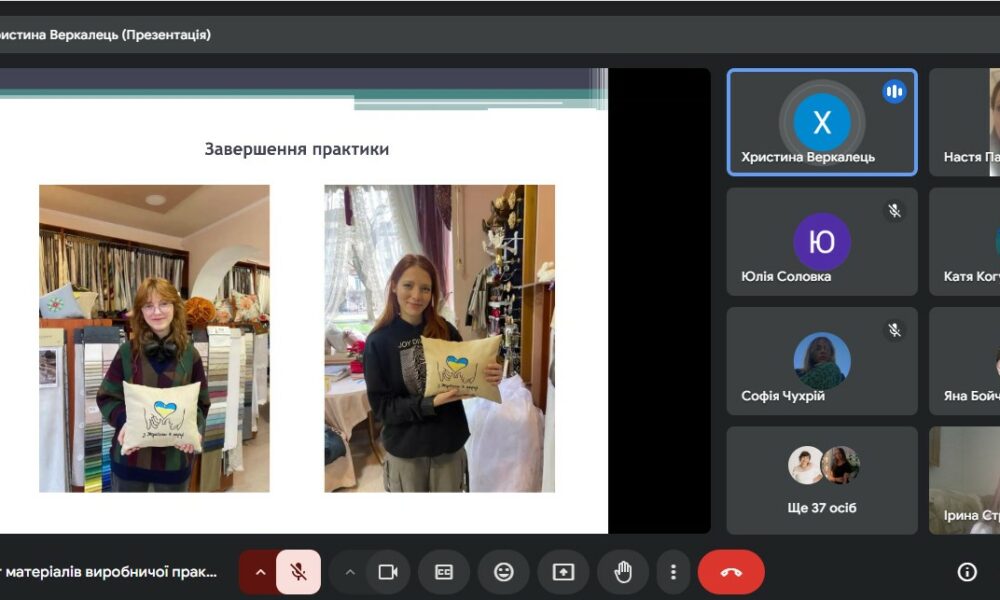Show the 37 other participants
The width and height of the screenshot is (1000, 600).
coord(821,480)
